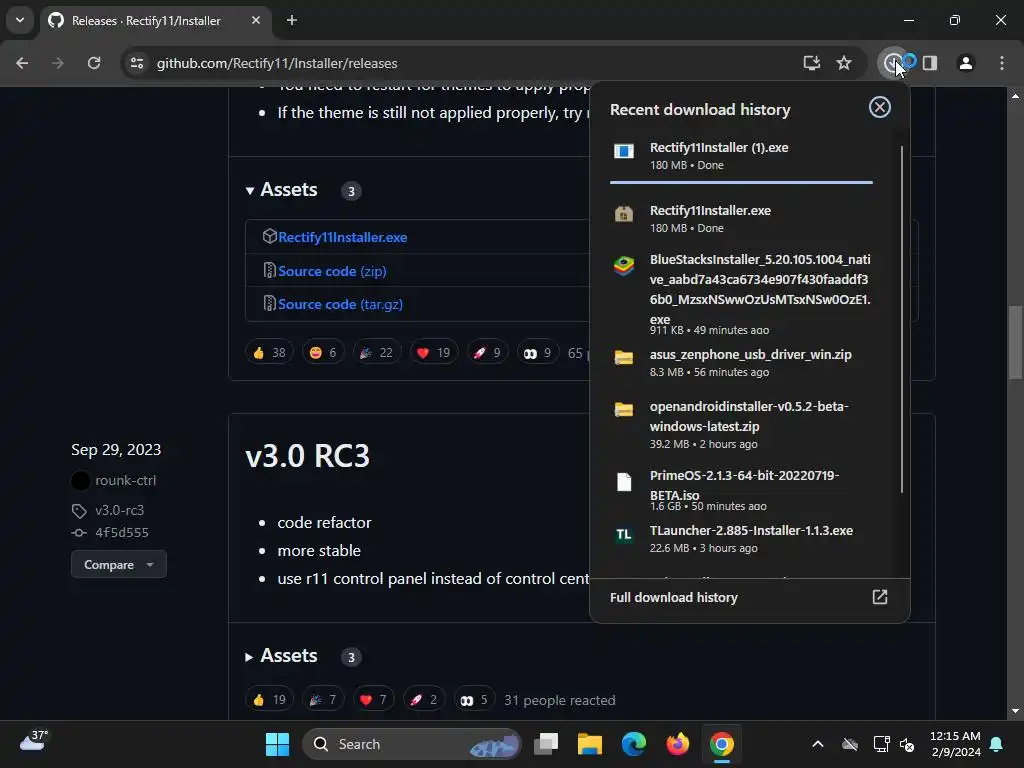This screenshot has width=1024, height=768.
Task: Open TLauncher-2.885-Installer download entry
Action: pos(741,539)
